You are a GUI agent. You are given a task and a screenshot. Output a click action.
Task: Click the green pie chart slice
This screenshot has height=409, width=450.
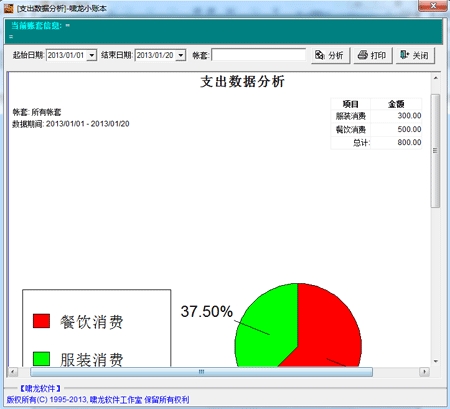pos(267,327)
